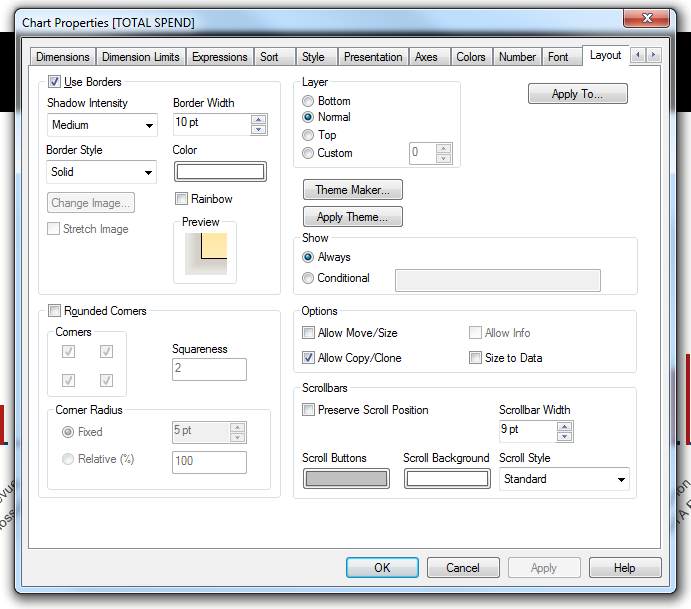Decrease Scrollbar Width with the down arrow
Image resolution: width=691 pixels, height=609 pixels.
[x=564, y=437]
